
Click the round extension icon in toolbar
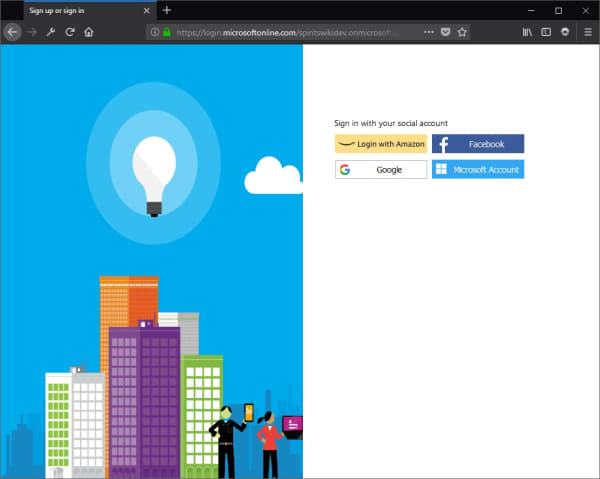(x=565, y=32)
